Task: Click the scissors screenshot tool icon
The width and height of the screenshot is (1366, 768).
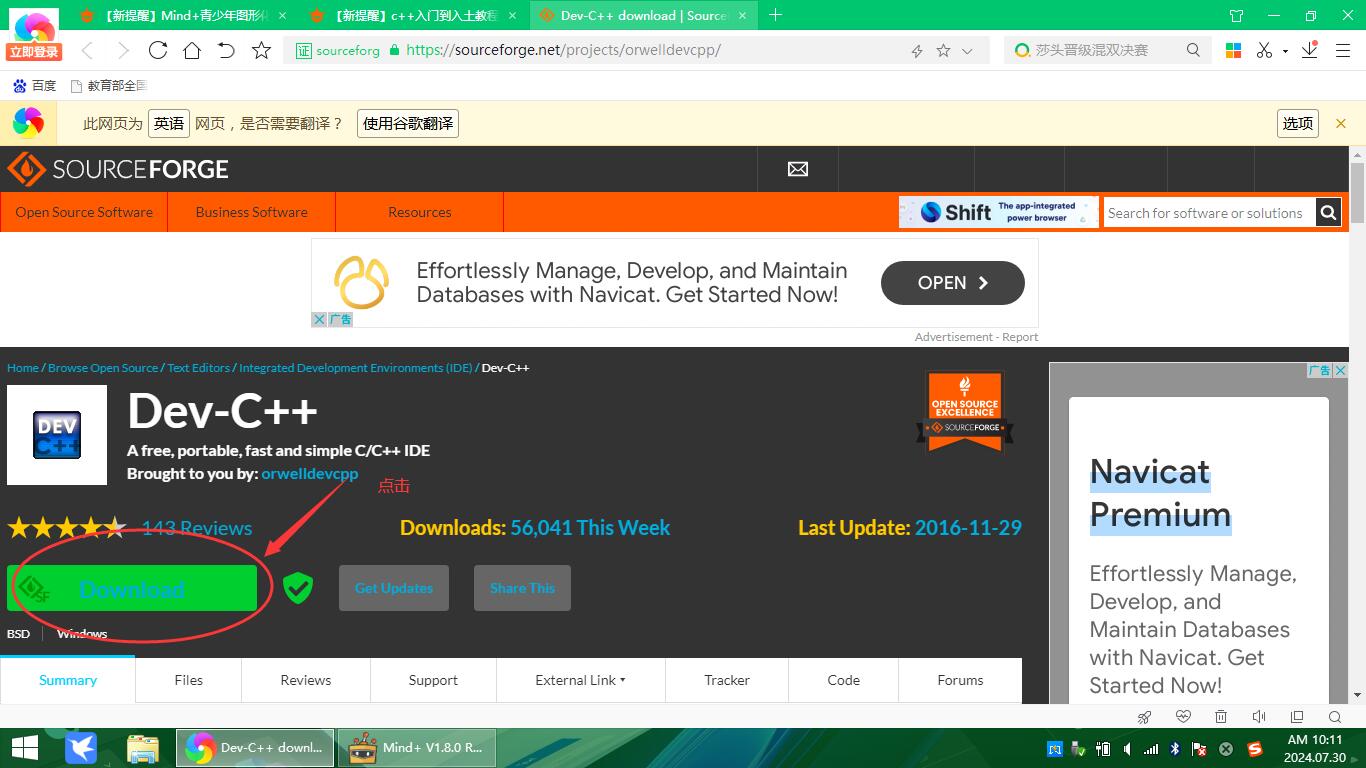Action: 1265,50
